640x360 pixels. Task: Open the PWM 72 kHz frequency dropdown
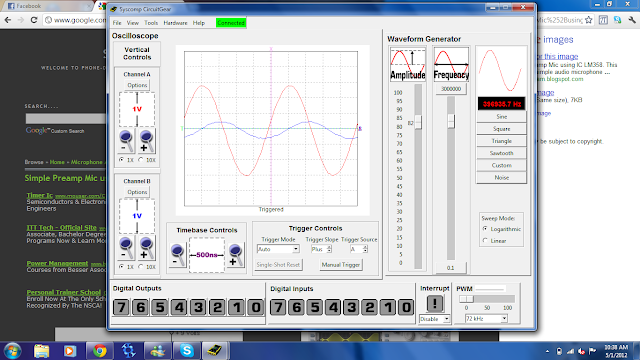tap(486, 319)
